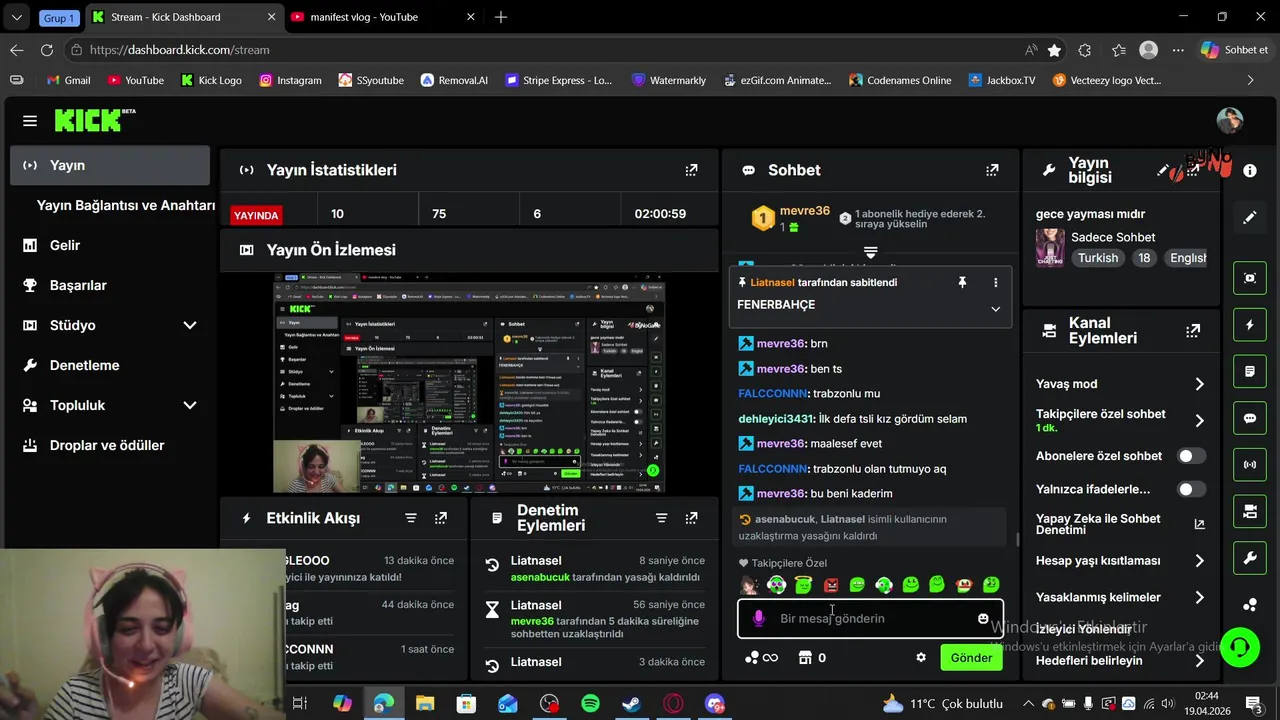Pop out the Kanal Eylemleri panel
The height and width of the screenshot is (720, 1280).
1193,330
